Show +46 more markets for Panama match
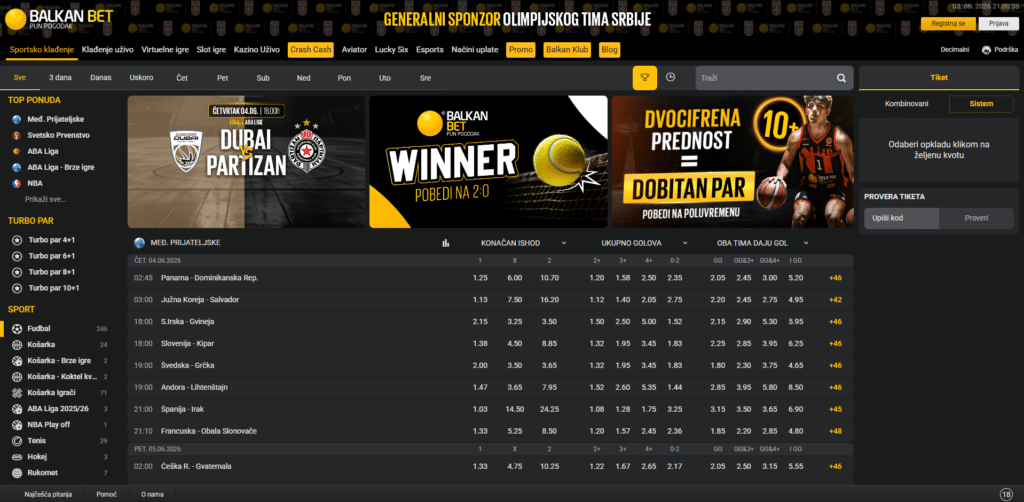The width and height of the screenshot is (1024, 502). [835, 277]
